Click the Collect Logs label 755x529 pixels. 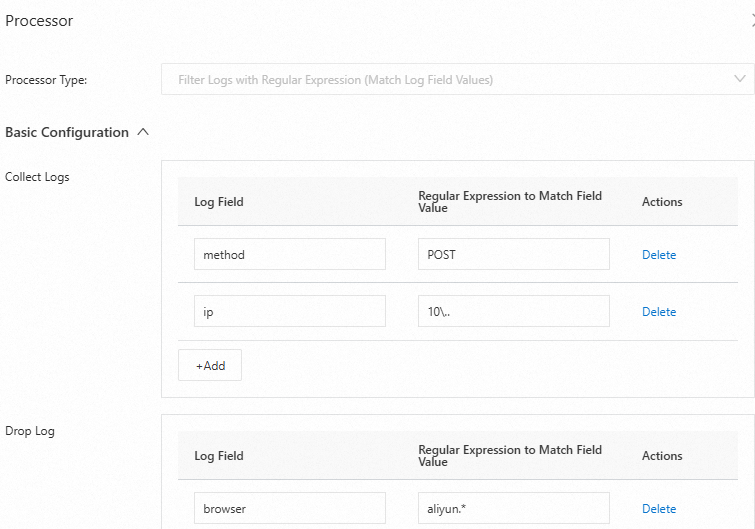37,177
